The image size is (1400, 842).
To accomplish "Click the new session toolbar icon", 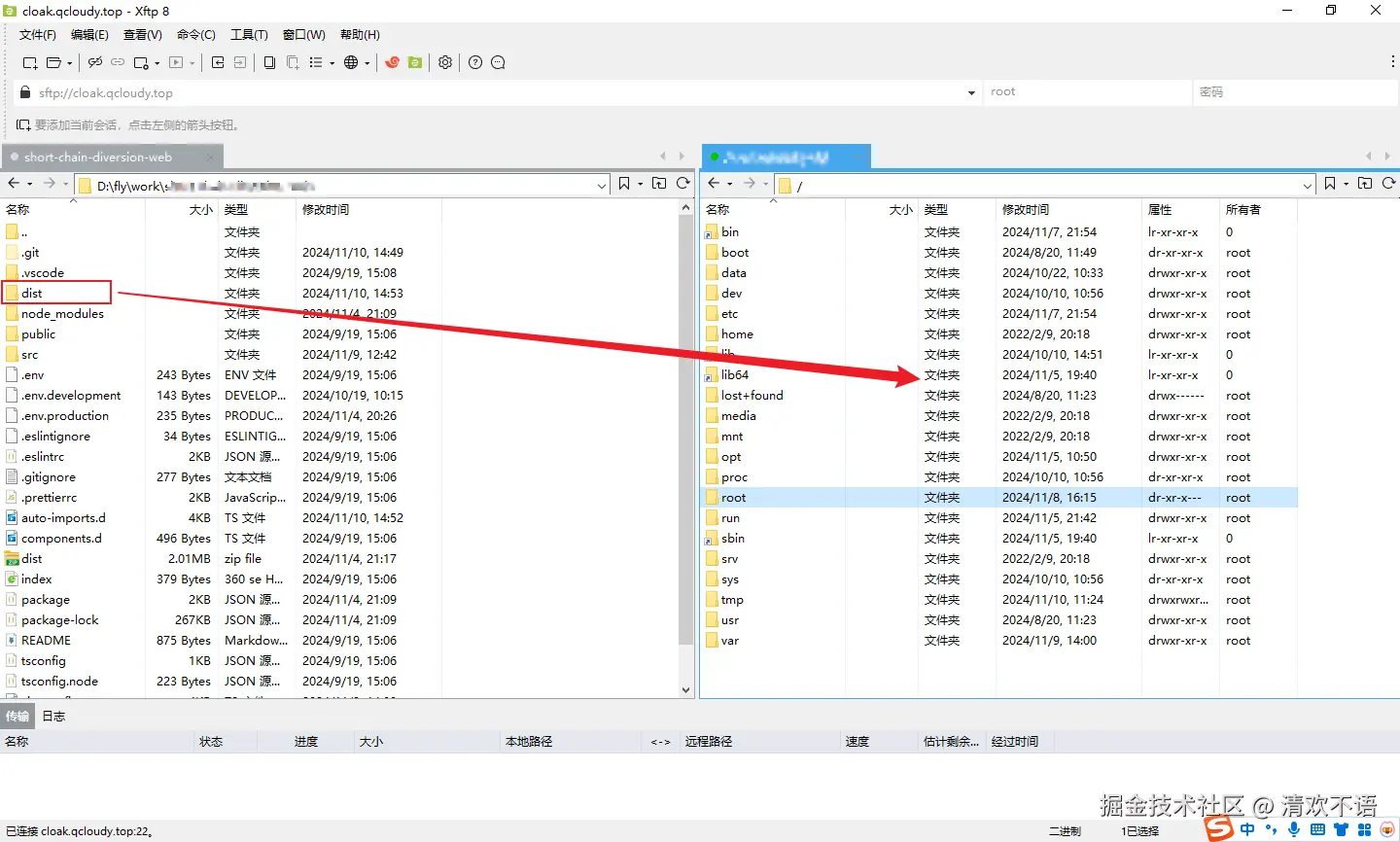I will point(30,62).
